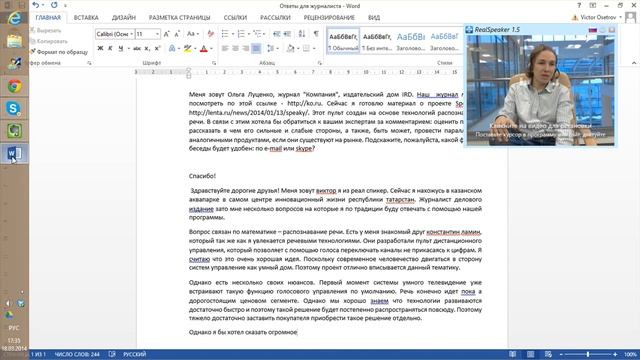Toggle strikethrough abc formatting
Screen dimensions: 640x360
[137, 49]
